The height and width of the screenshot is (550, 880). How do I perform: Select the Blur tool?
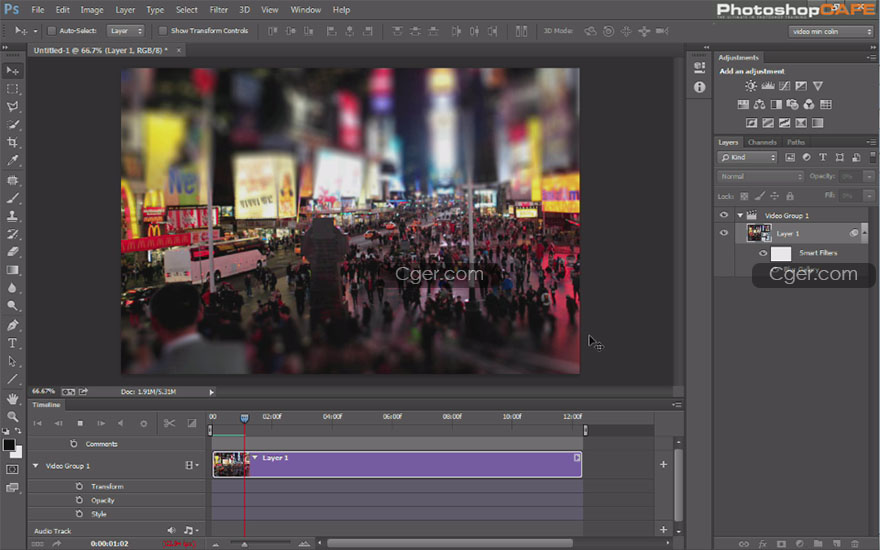pos(12,288)
